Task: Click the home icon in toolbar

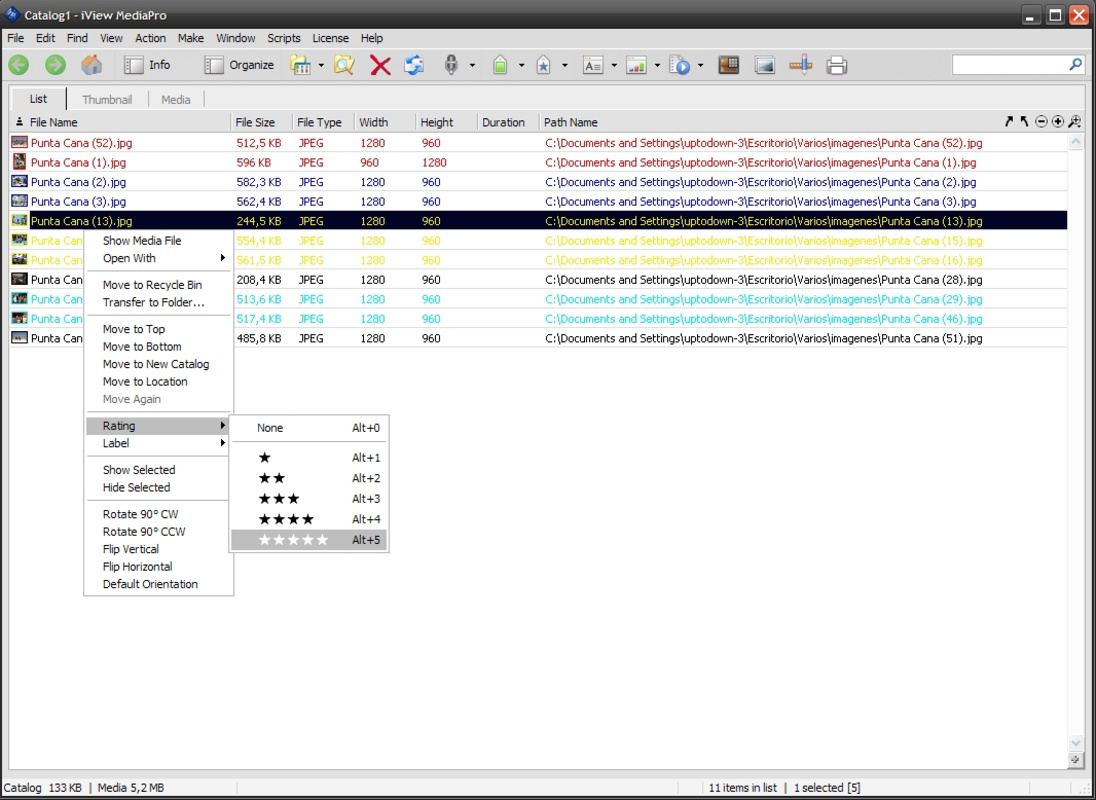Action: tap(92, 65)
